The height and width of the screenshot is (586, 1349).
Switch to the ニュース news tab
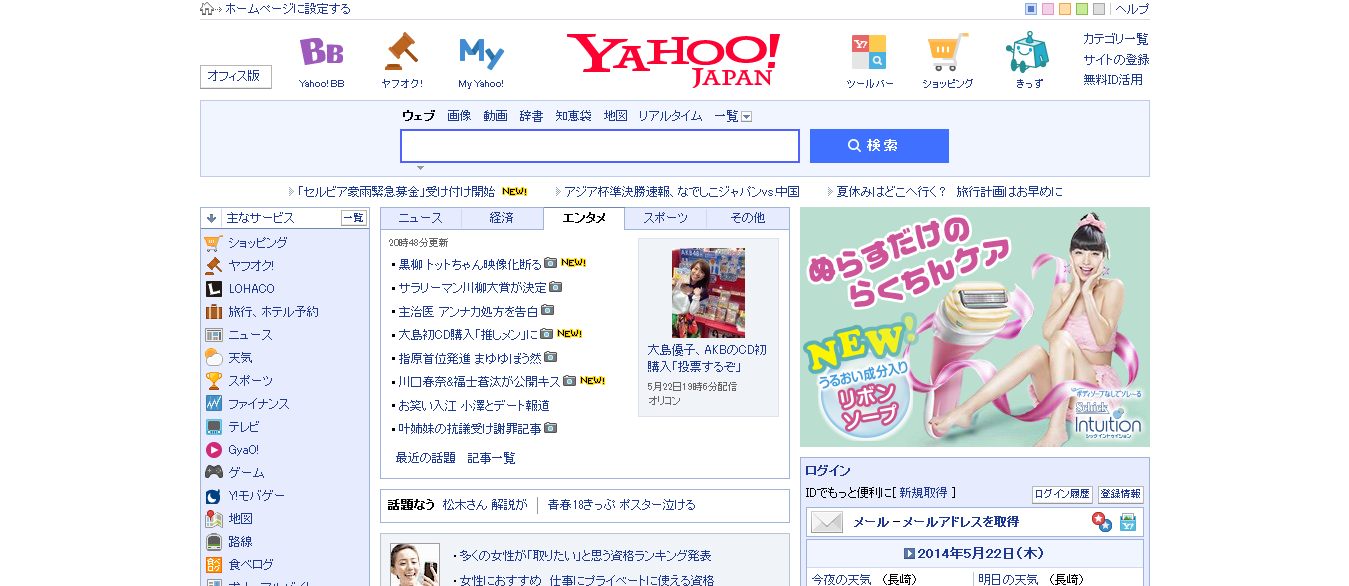point(420,218)
